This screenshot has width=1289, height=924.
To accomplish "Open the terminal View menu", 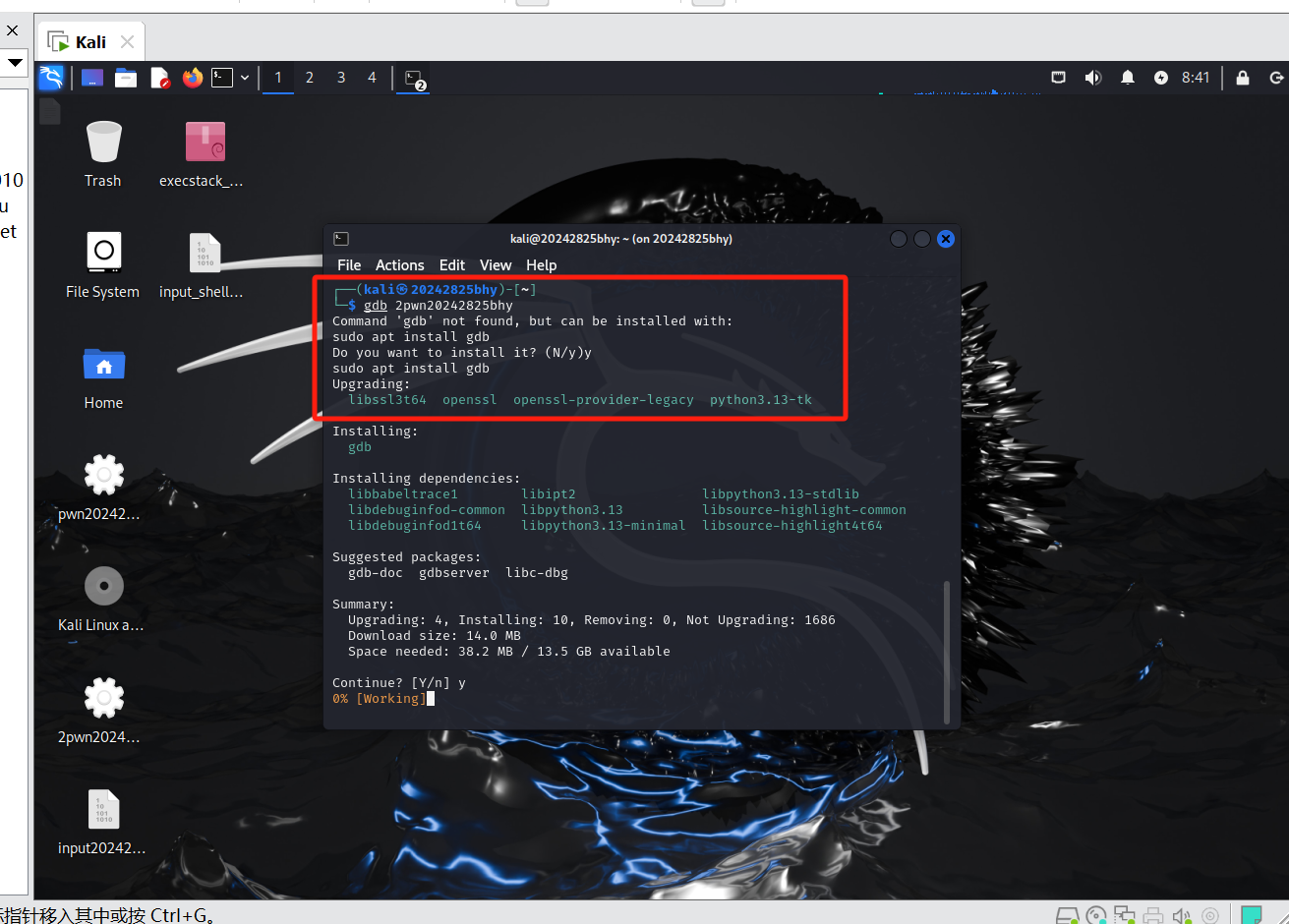I will click(496, 265).
